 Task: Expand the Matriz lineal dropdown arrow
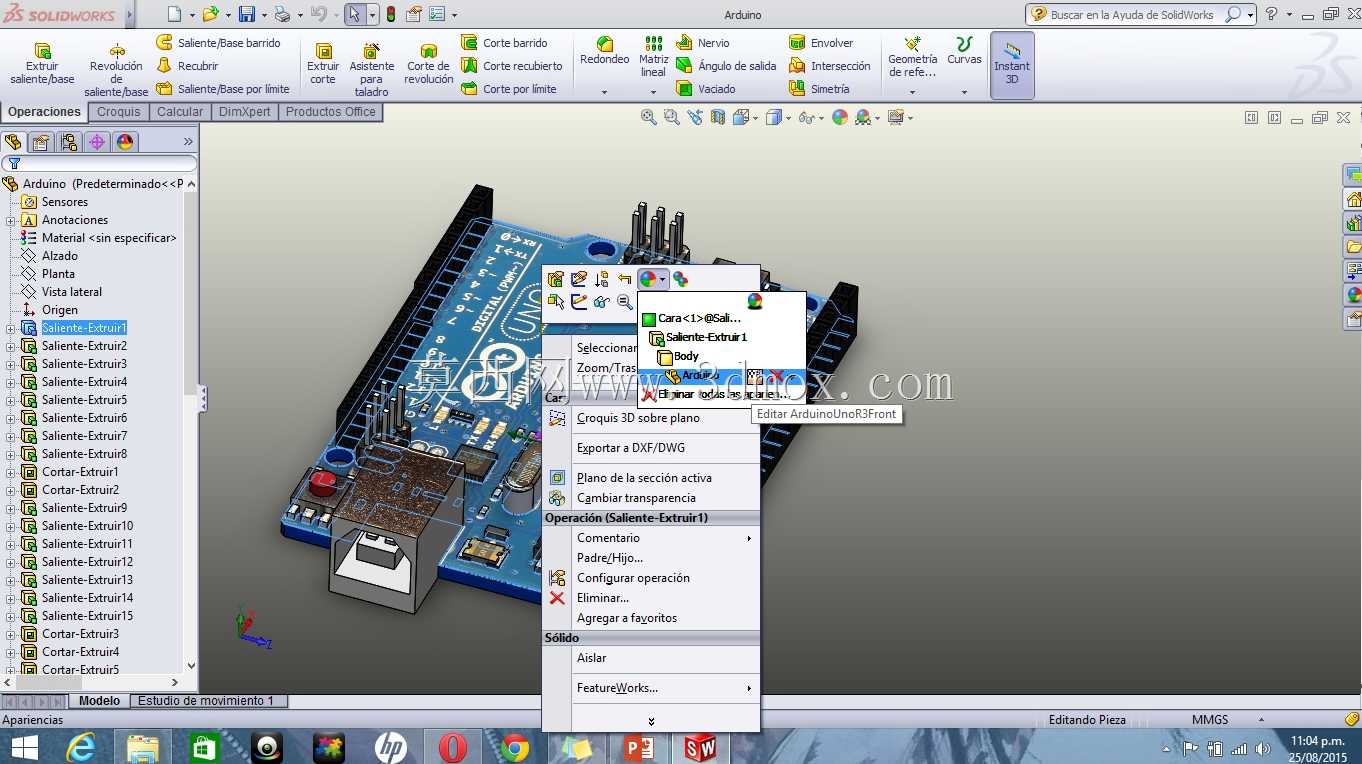click(653, 92)
